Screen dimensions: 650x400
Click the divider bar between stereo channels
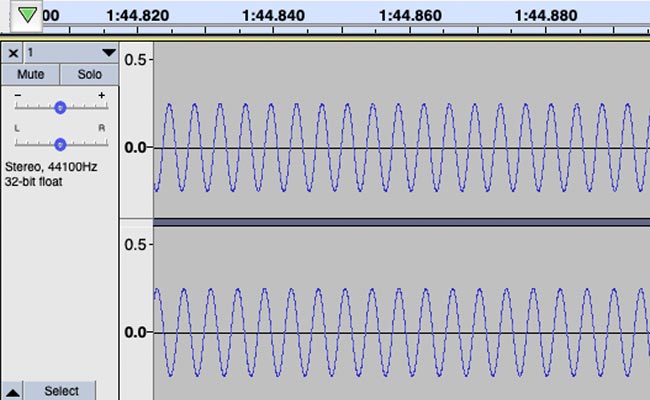(x=402, y=223)
